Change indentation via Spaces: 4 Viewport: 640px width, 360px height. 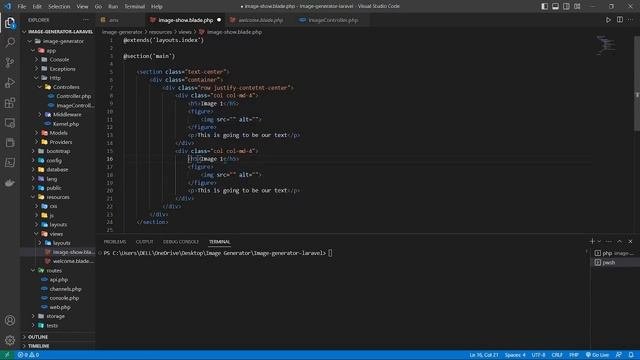[515, 355]
